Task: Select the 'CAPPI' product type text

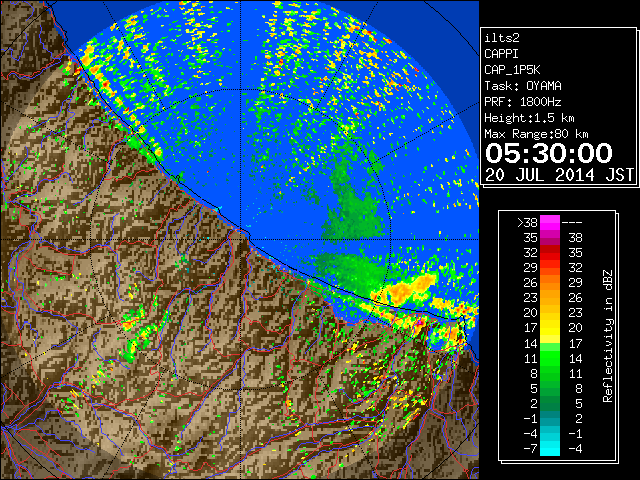Action: (x=501, y=54)
